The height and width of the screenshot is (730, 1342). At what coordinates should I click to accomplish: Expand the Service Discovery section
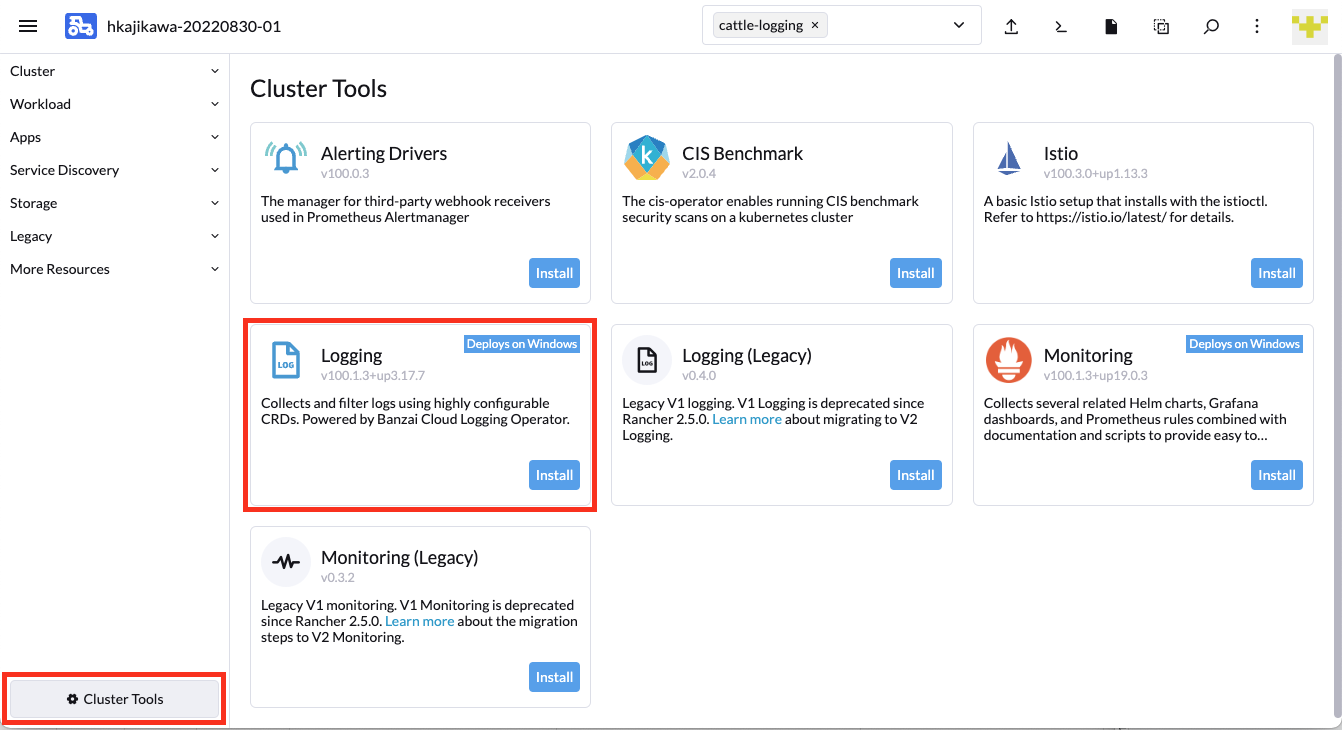click(115, 170)
